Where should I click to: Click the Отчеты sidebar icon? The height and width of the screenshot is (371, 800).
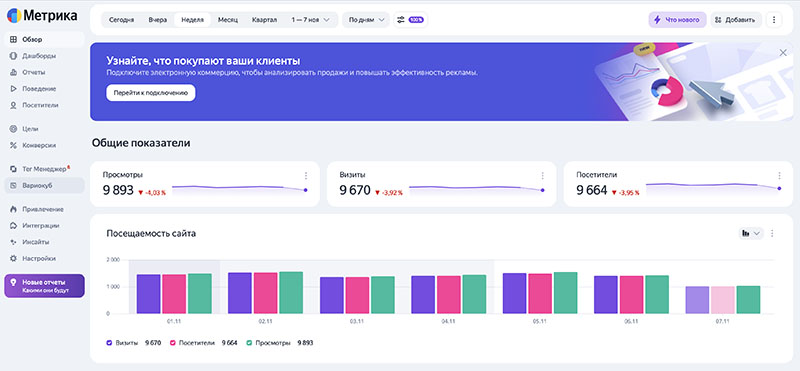[13, 72]
